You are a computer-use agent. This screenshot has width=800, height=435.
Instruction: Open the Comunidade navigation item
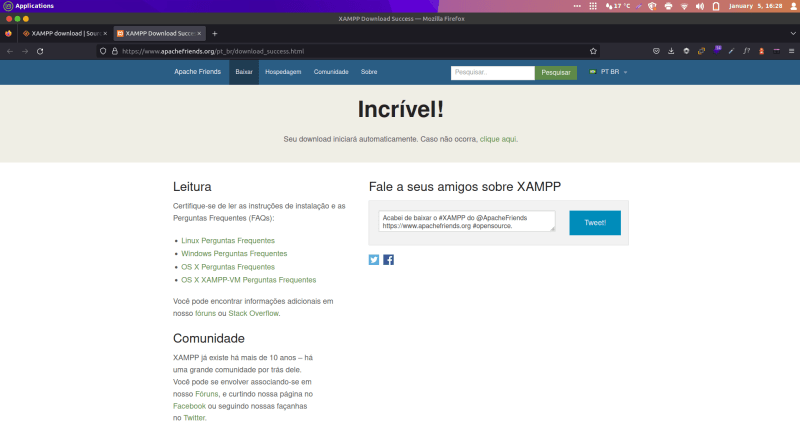point(331,72)
